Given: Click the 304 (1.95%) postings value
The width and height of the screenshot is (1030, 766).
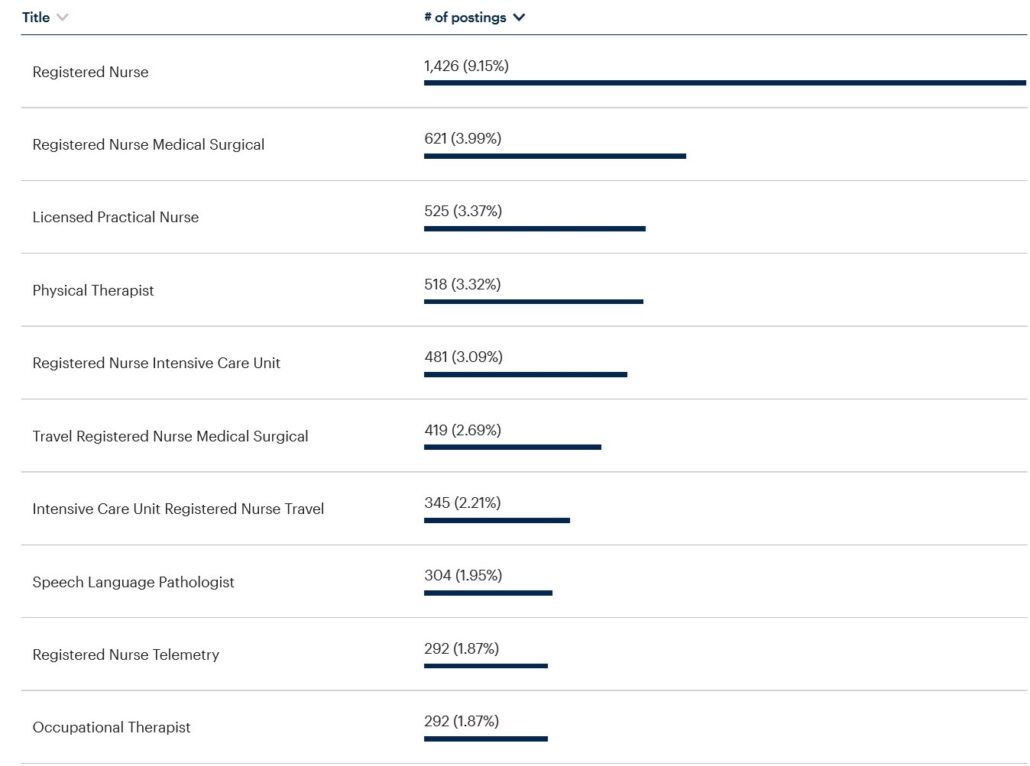Looking at the screenshot, I should [x=463, y=575].
